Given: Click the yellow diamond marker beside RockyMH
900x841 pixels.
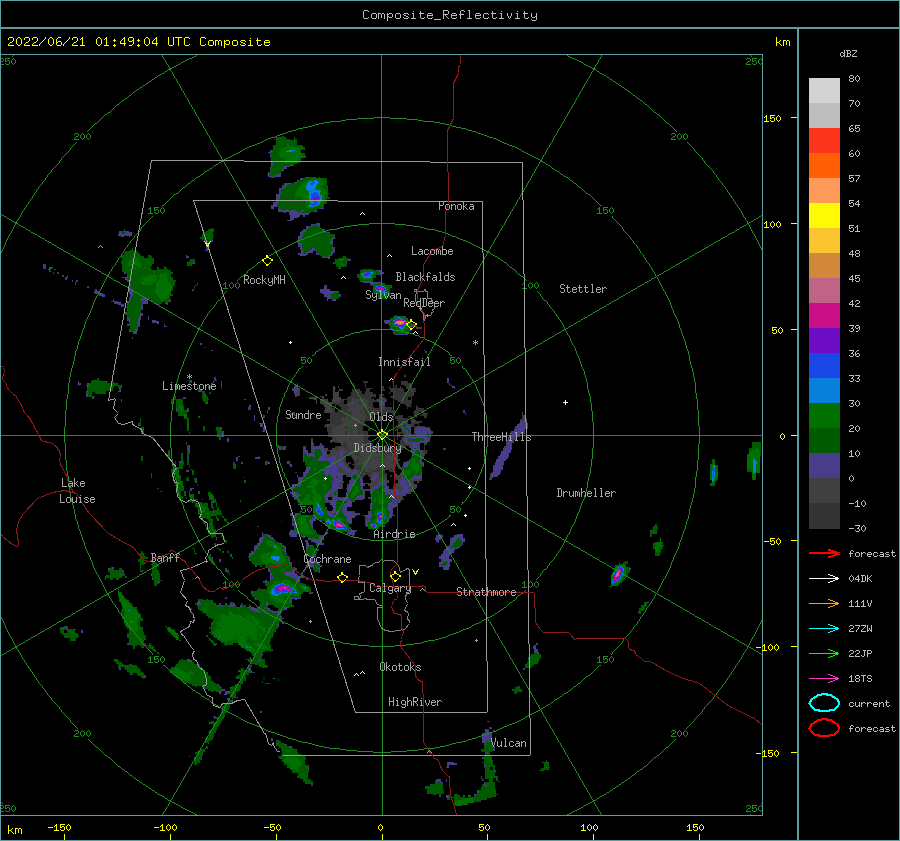Looking at the screenshot, I should click(267, 261).
